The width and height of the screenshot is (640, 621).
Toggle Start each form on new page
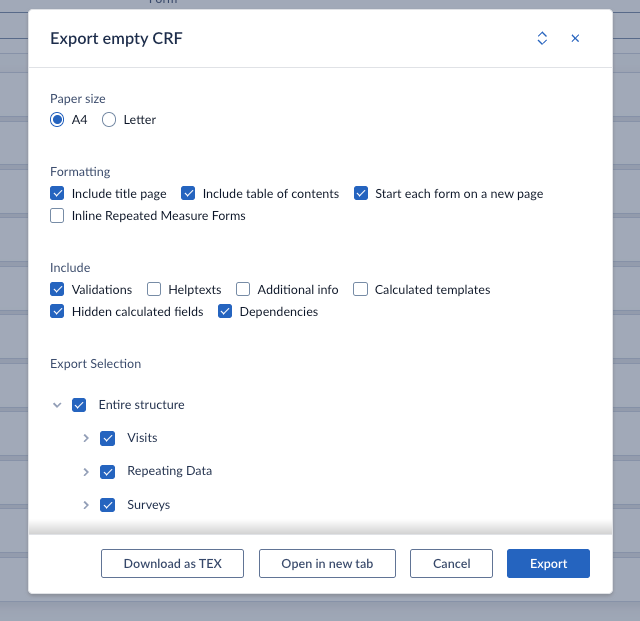click(361, 194)
